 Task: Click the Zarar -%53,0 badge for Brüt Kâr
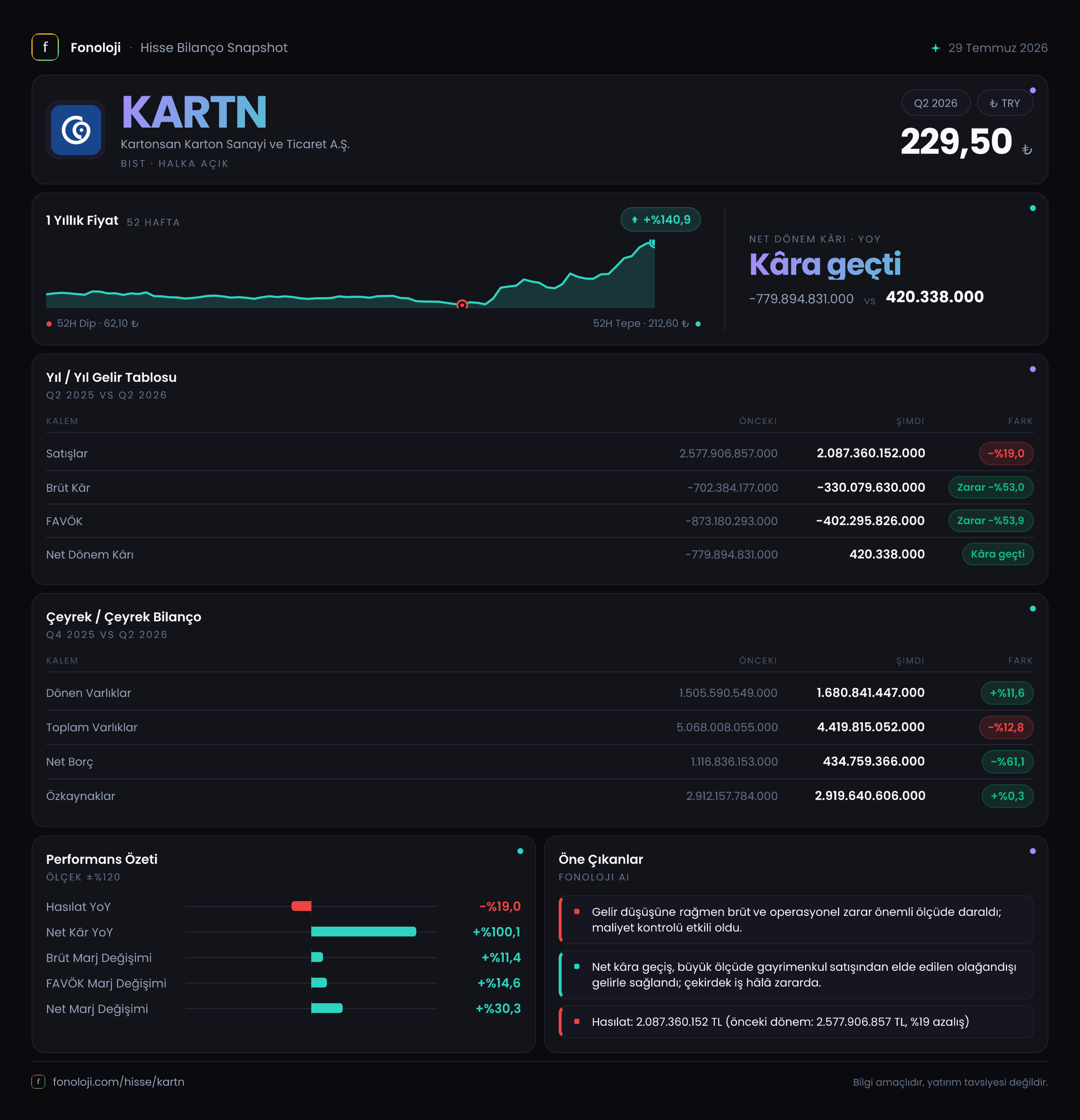tap(990, 487)
